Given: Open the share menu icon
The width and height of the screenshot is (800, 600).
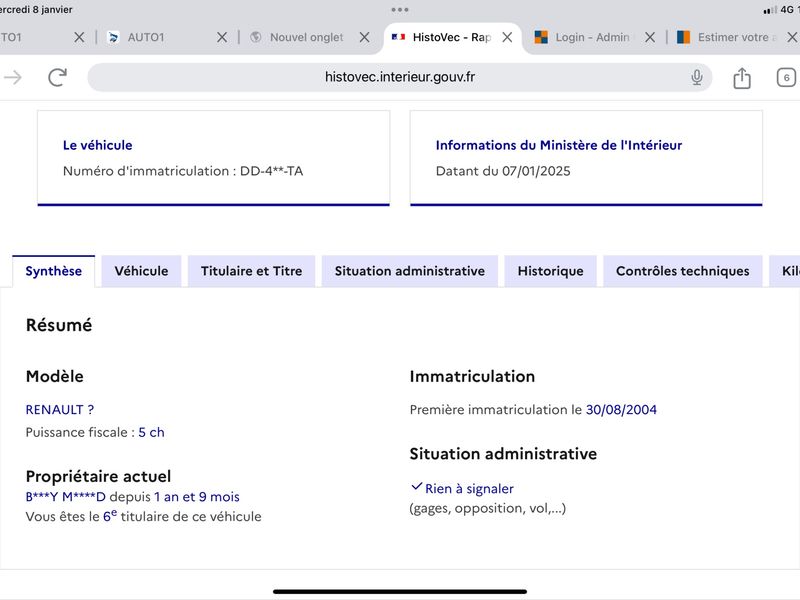Looking at the screenshot, I should pos(742,78).
